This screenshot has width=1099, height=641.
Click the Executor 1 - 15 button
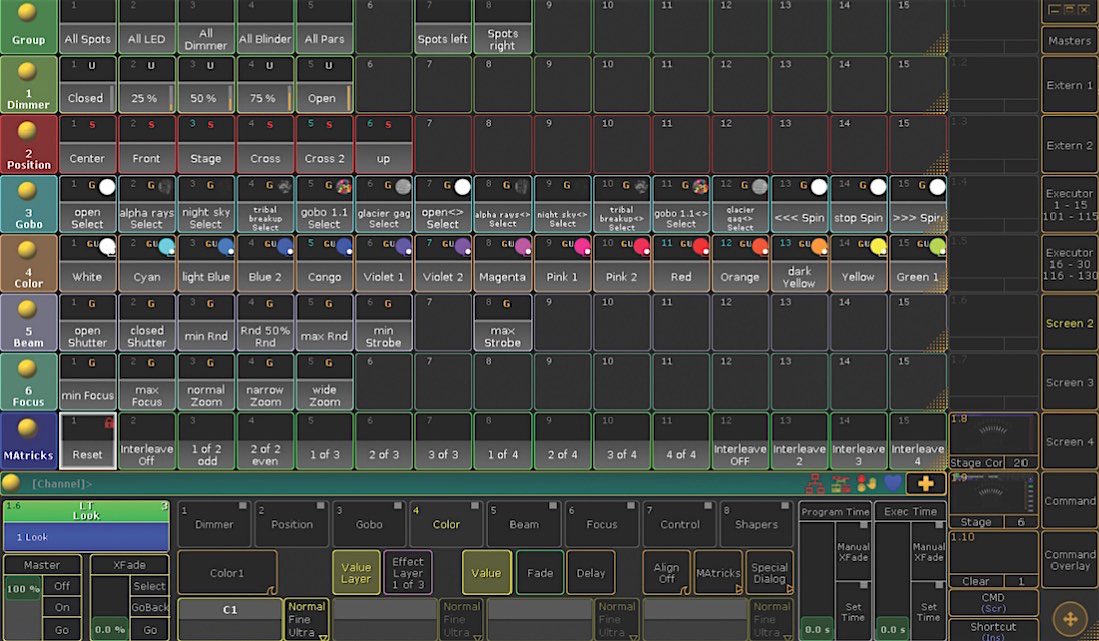(1070, 204)
